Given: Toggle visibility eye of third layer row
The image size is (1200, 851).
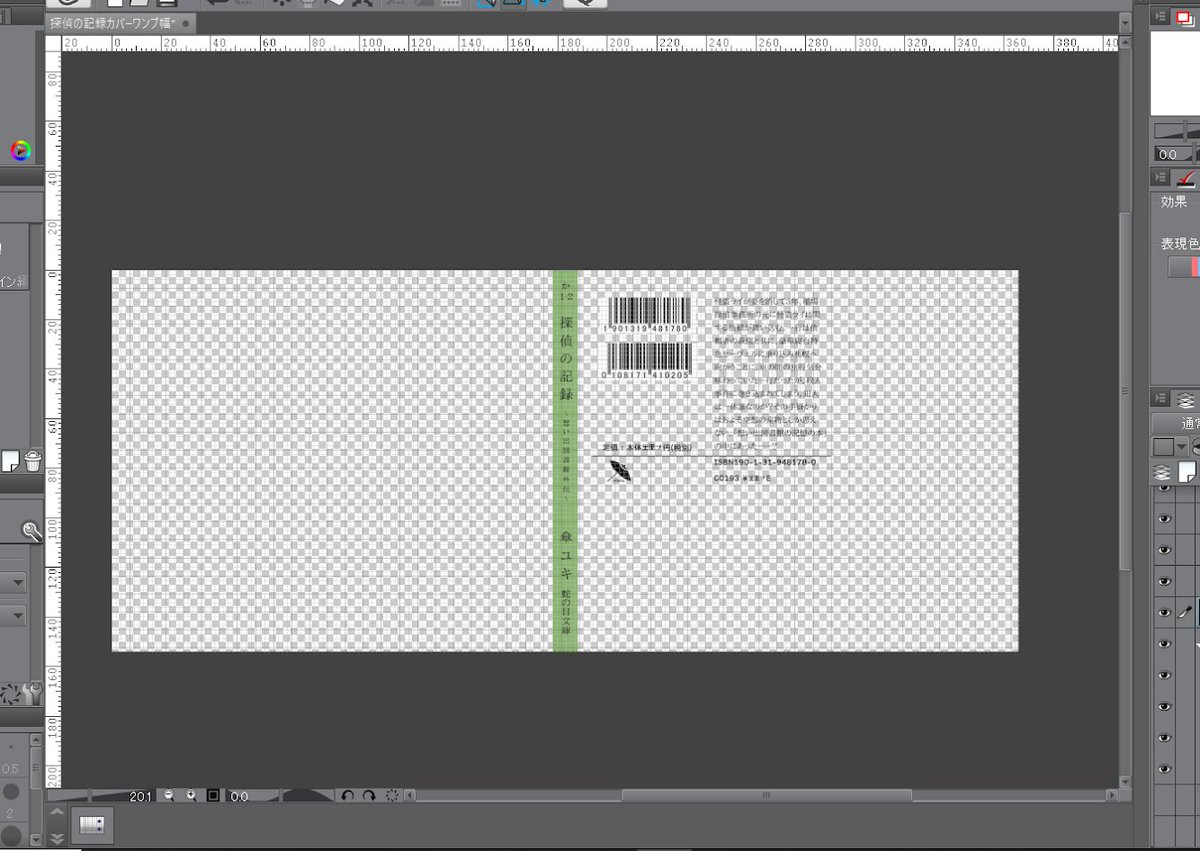Looking at the screenshot, I should 1163,549.
